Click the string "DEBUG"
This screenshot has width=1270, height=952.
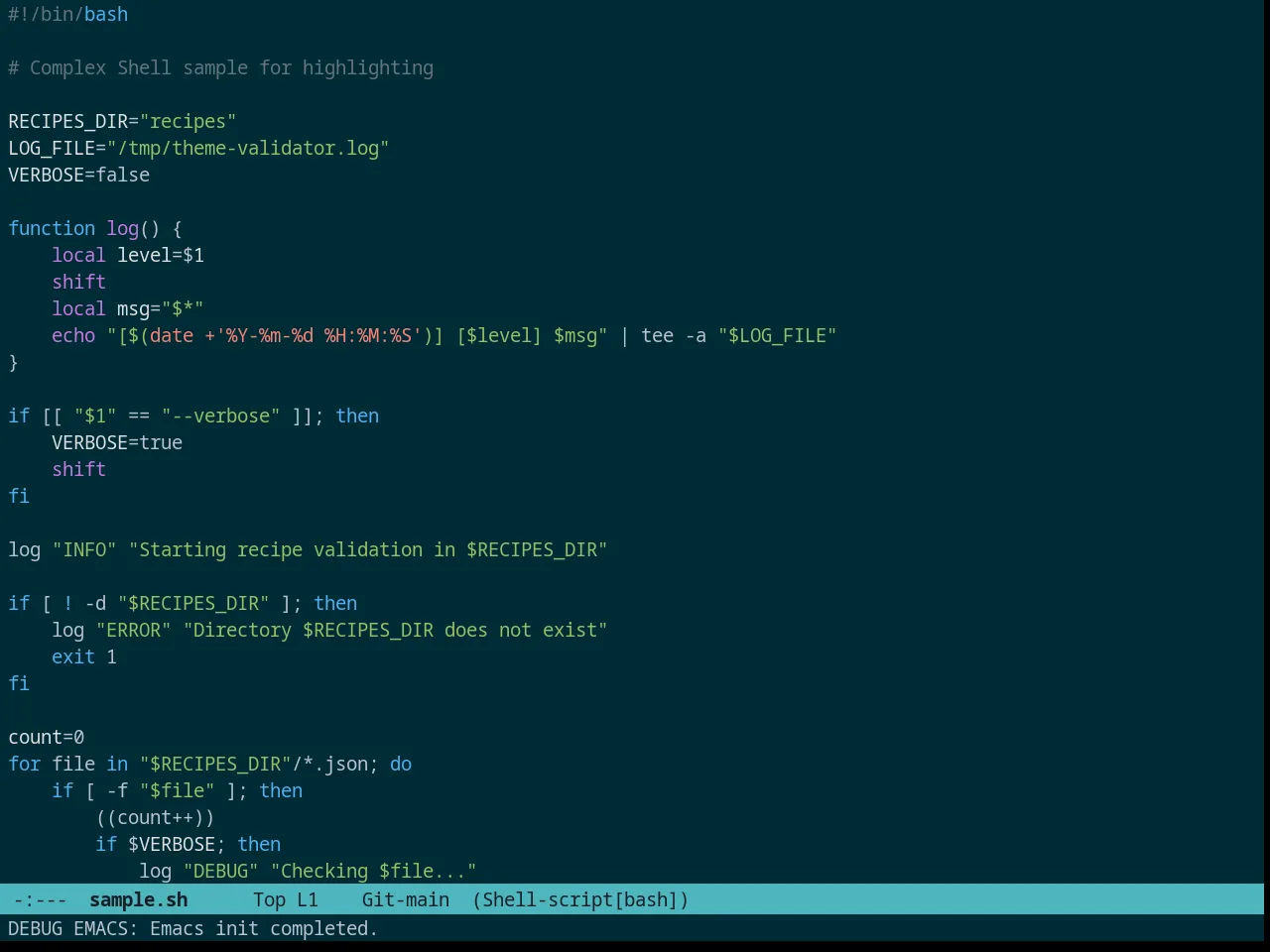pyautogui.click(x=220, y=871)
